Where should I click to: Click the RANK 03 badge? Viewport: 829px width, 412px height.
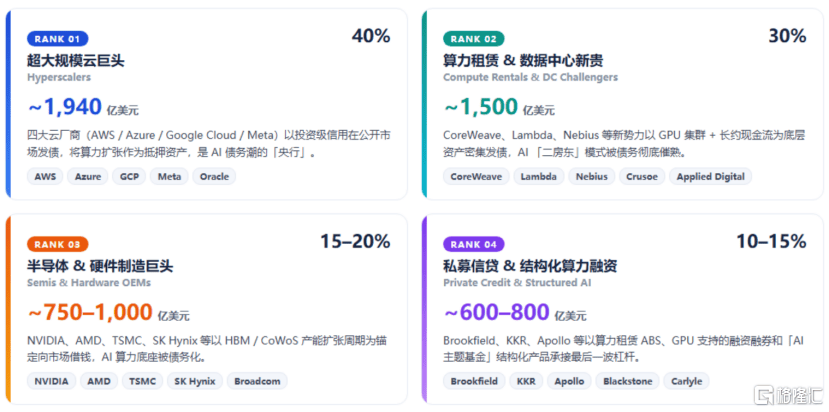pyautogui.click(x=58, y=244)
